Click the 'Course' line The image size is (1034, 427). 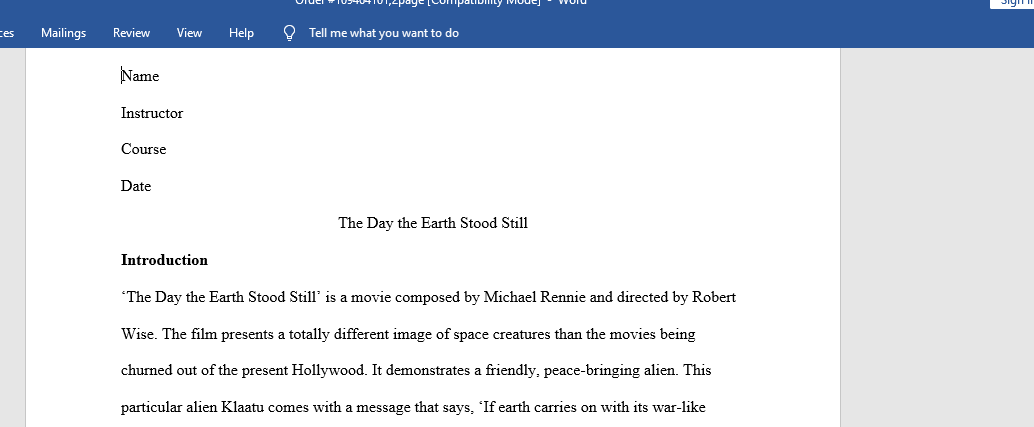143,150
